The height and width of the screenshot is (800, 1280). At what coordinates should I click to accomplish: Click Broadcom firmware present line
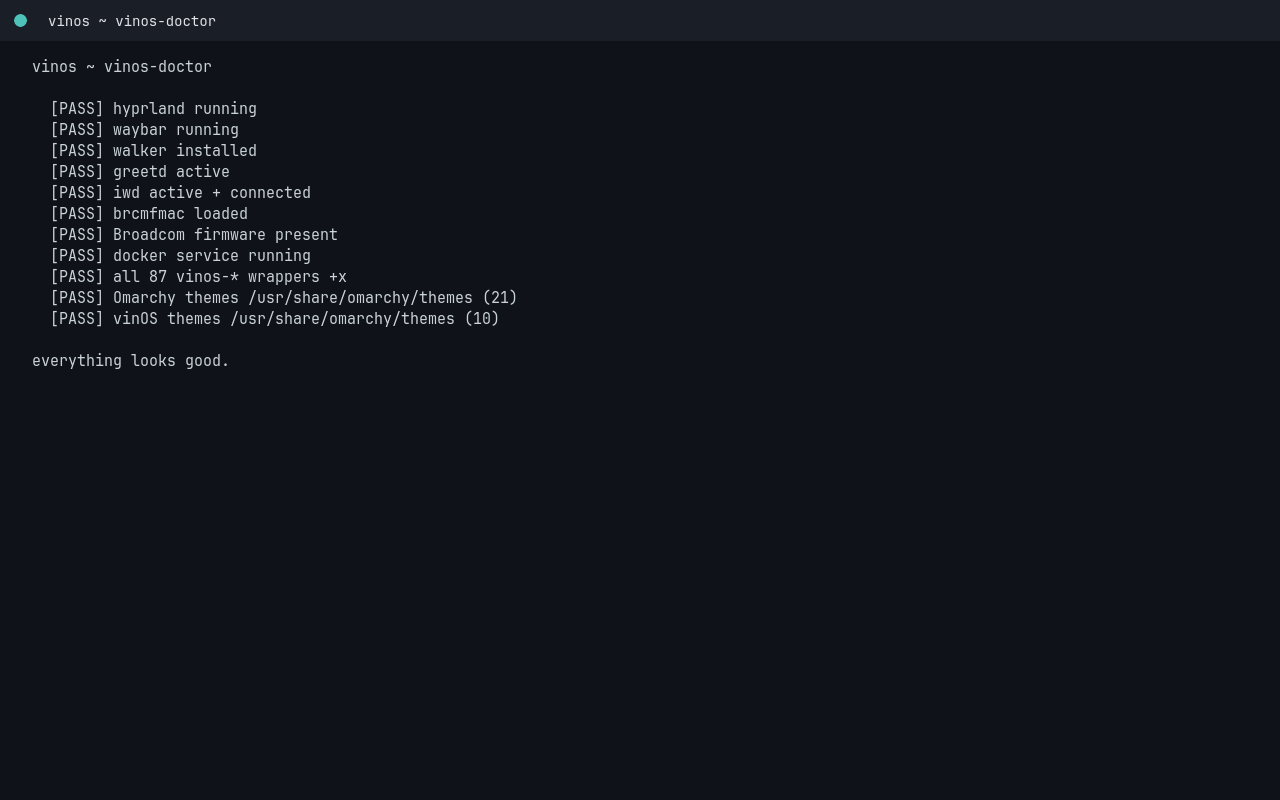(x=194, y=235)
